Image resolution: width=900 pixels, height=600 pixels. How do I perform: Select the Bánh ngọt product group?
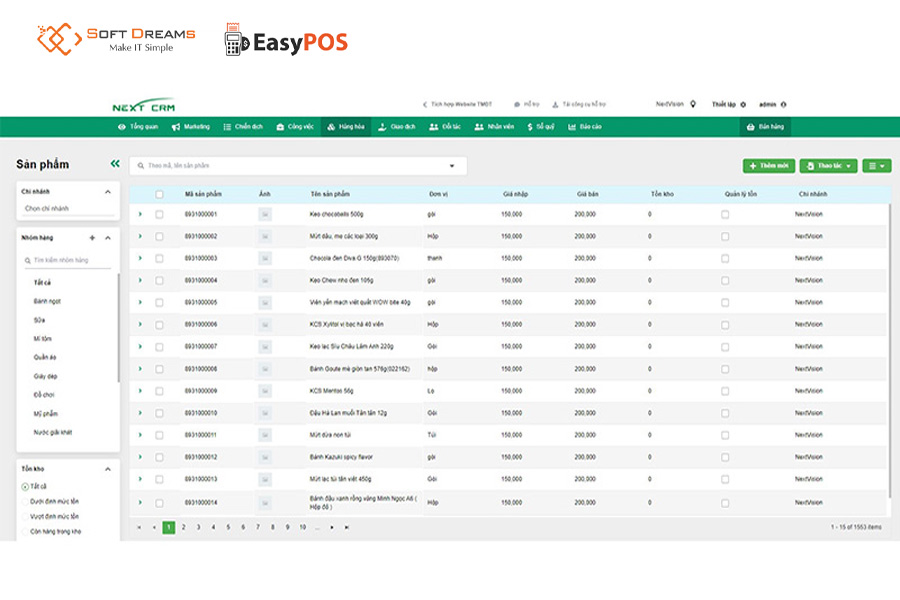click(x=48, y=301)
